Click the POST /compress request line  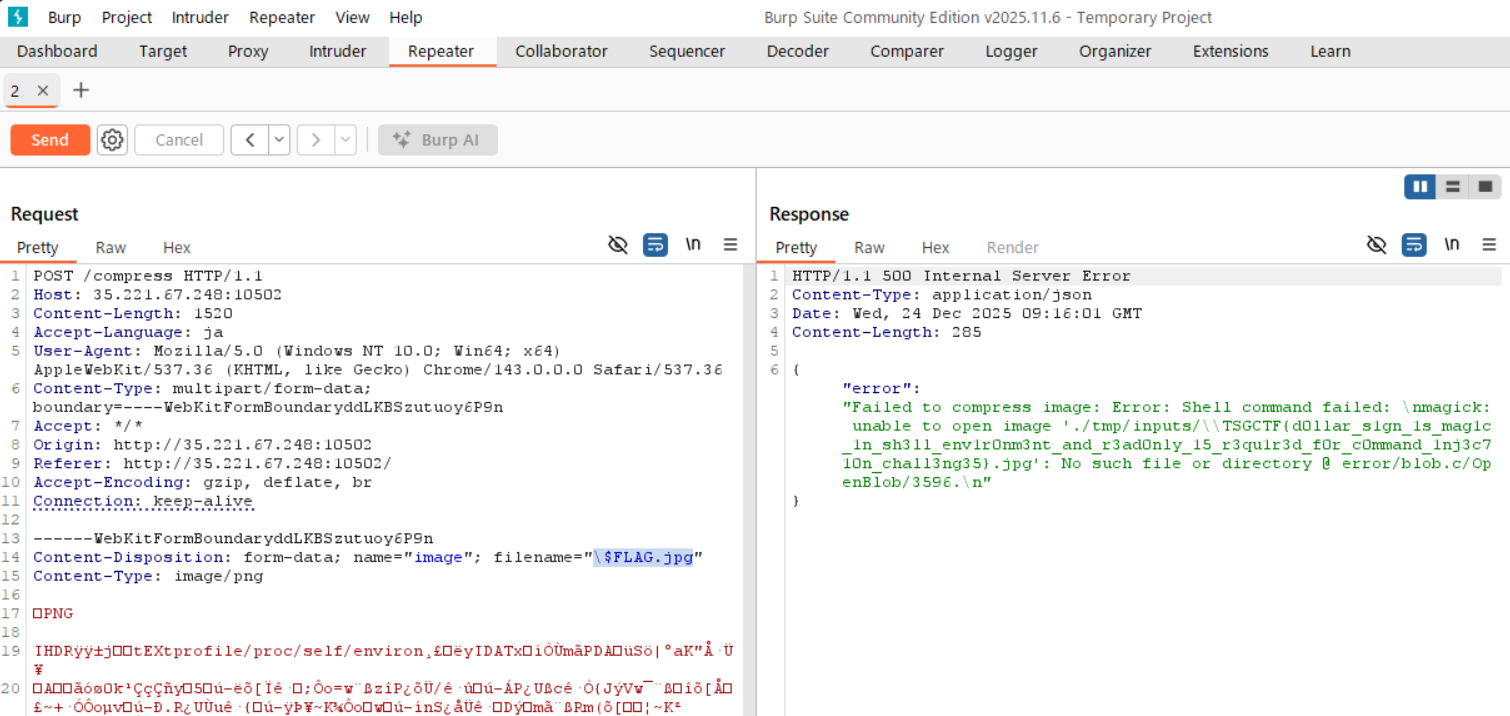[x=148, y=276]
